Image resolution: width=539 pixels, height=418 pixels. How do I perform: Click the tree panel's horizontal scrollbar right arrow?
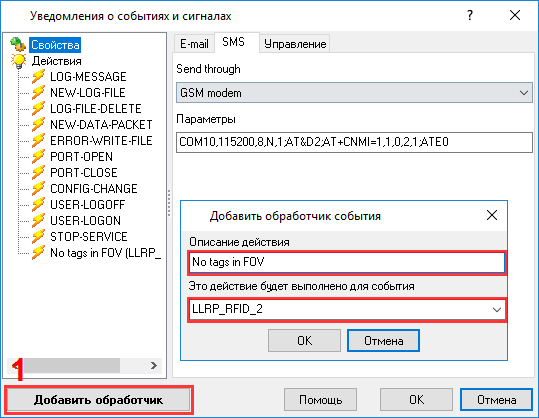[x=154, y=365]
